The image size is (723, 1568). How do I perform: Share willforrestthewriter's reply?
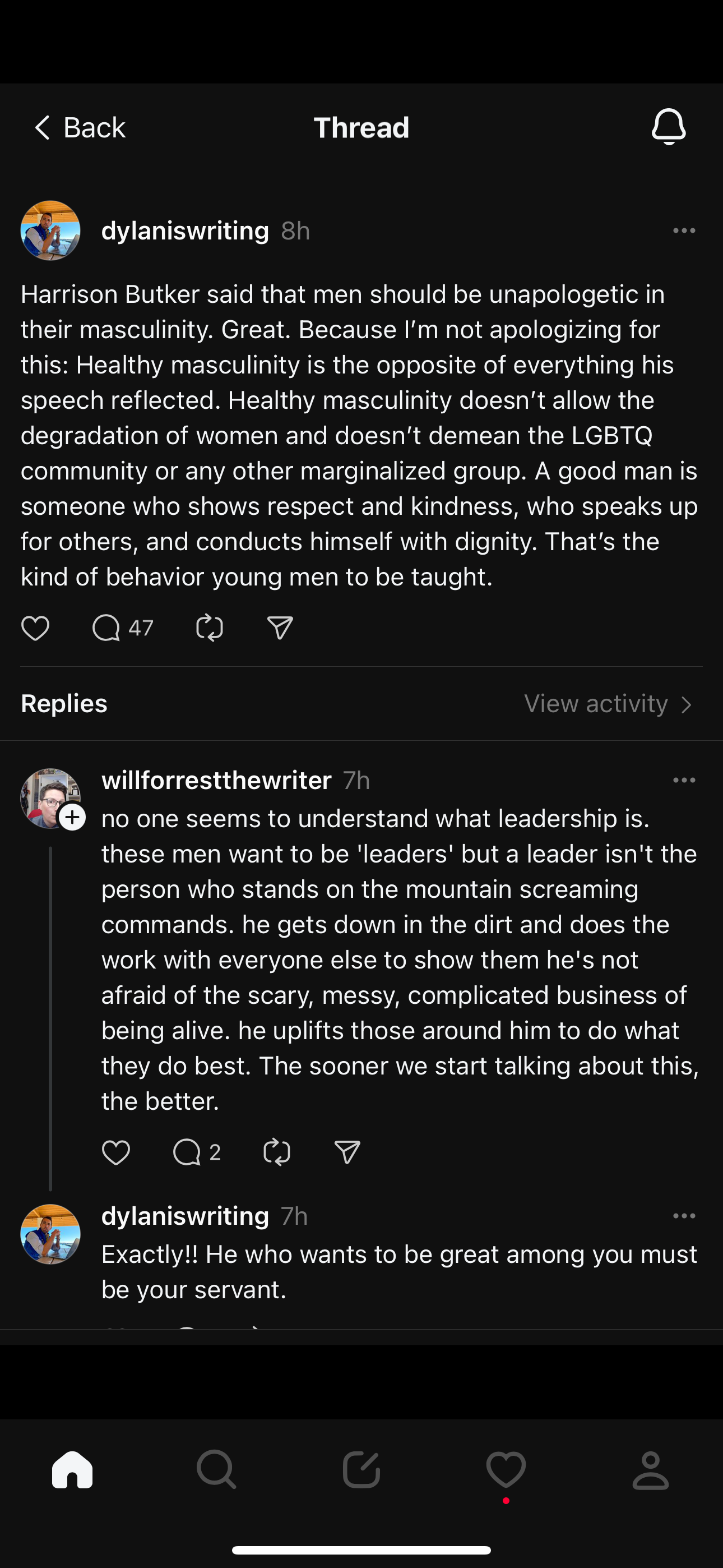pos(347,1152)
